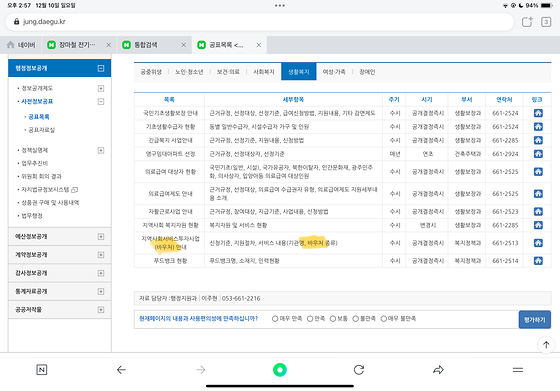Share the page with the share arrow icon
The height and width of the screenshot is (391, 560).
[x=438, y=370]
